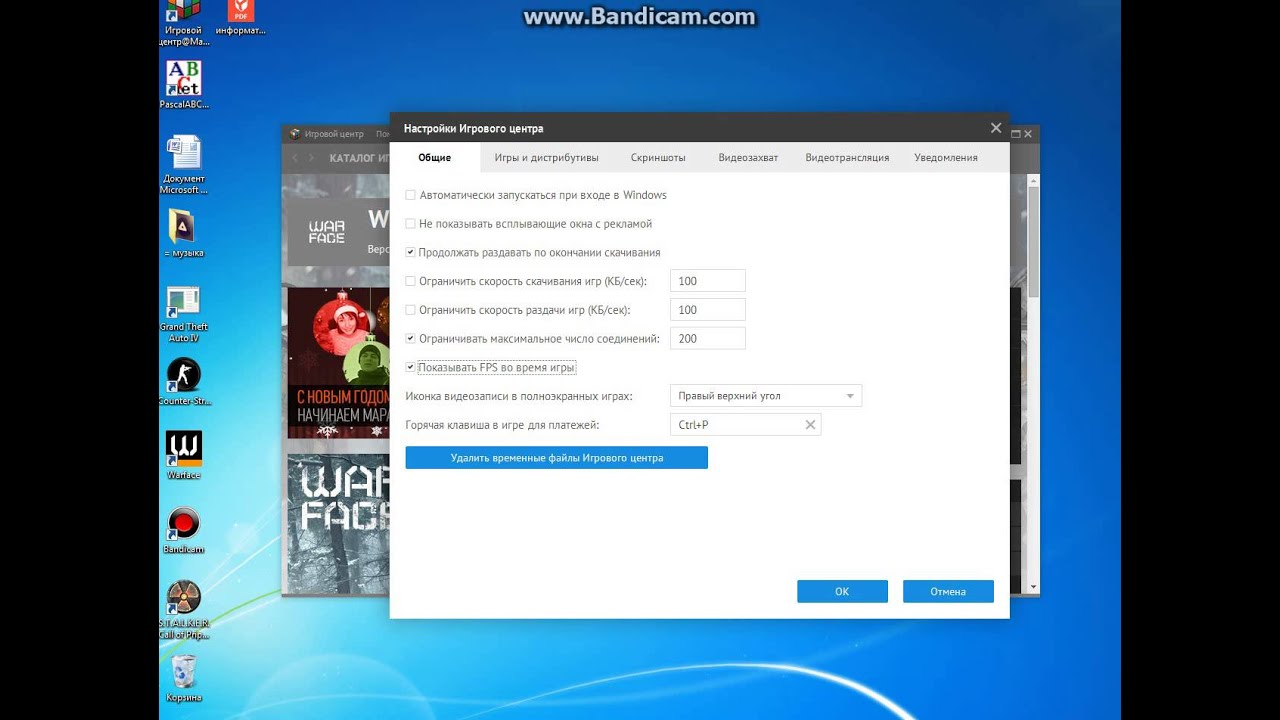1280x720 pixels.
Task: Click Удалить временные файлы Игрового центра button
Action: 557,458
